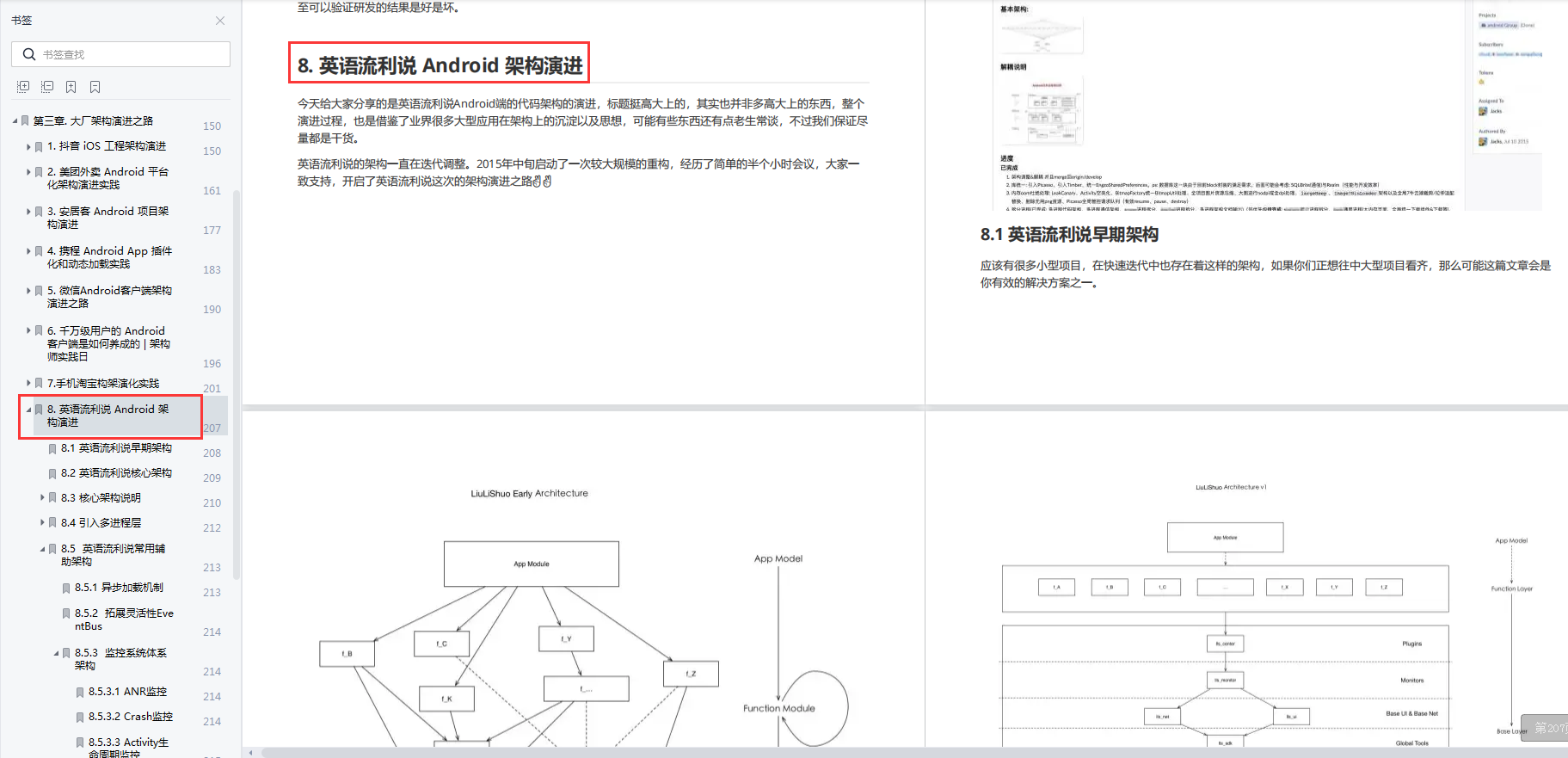Close the 书签 bookmarks panel

point(220,21)
